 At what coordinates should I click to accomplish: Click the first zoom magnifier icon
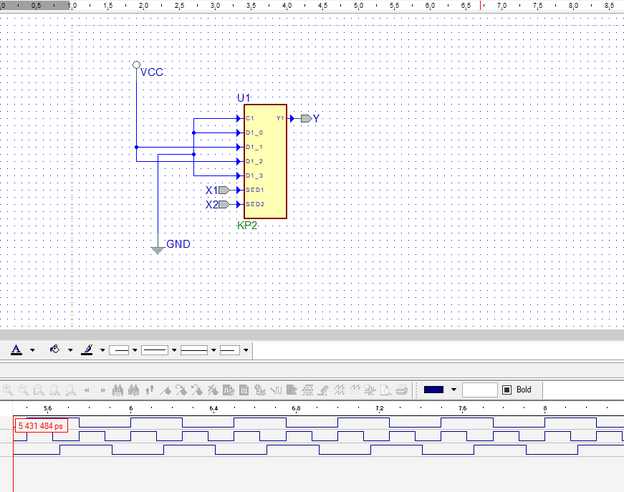click(8, 389)
